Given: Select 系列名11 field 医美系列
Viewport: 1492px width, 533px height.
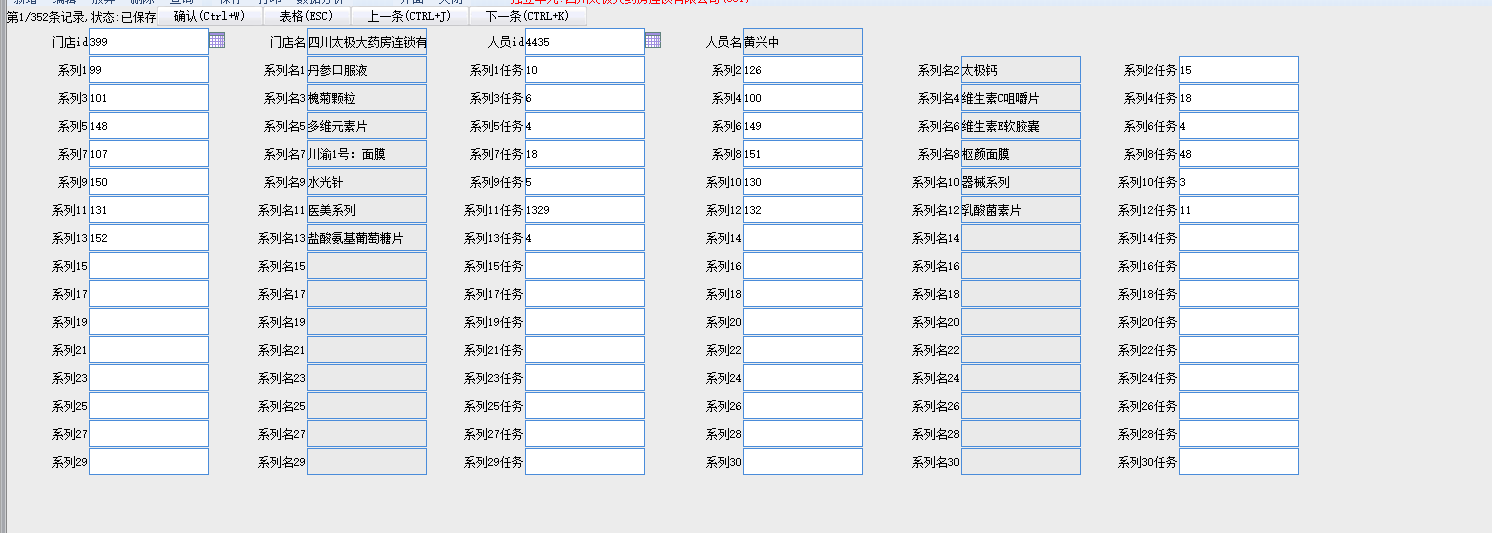Looking at the screenshot, I should (x=367, y=210).
